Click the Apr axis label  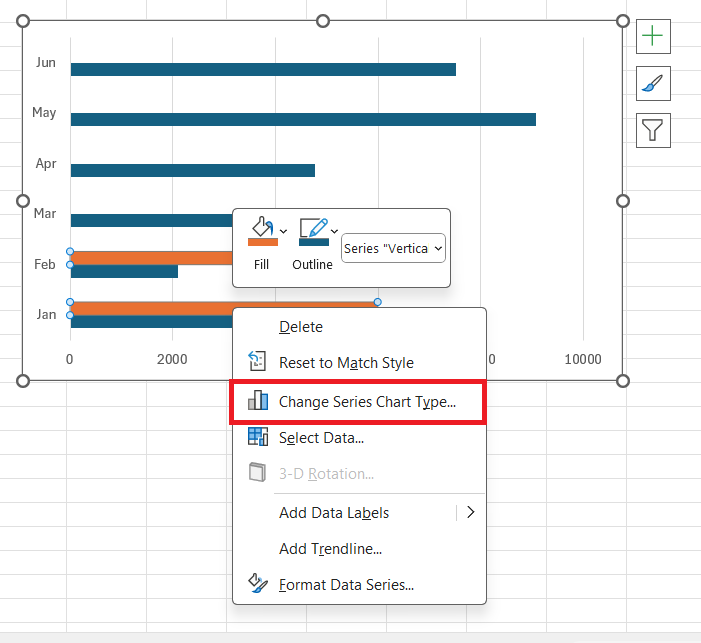coord(46,164)
